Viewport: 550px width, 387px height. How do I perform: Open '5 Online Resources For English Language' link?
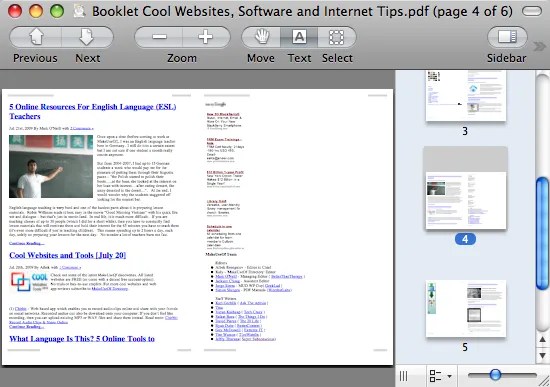point(93,111)
